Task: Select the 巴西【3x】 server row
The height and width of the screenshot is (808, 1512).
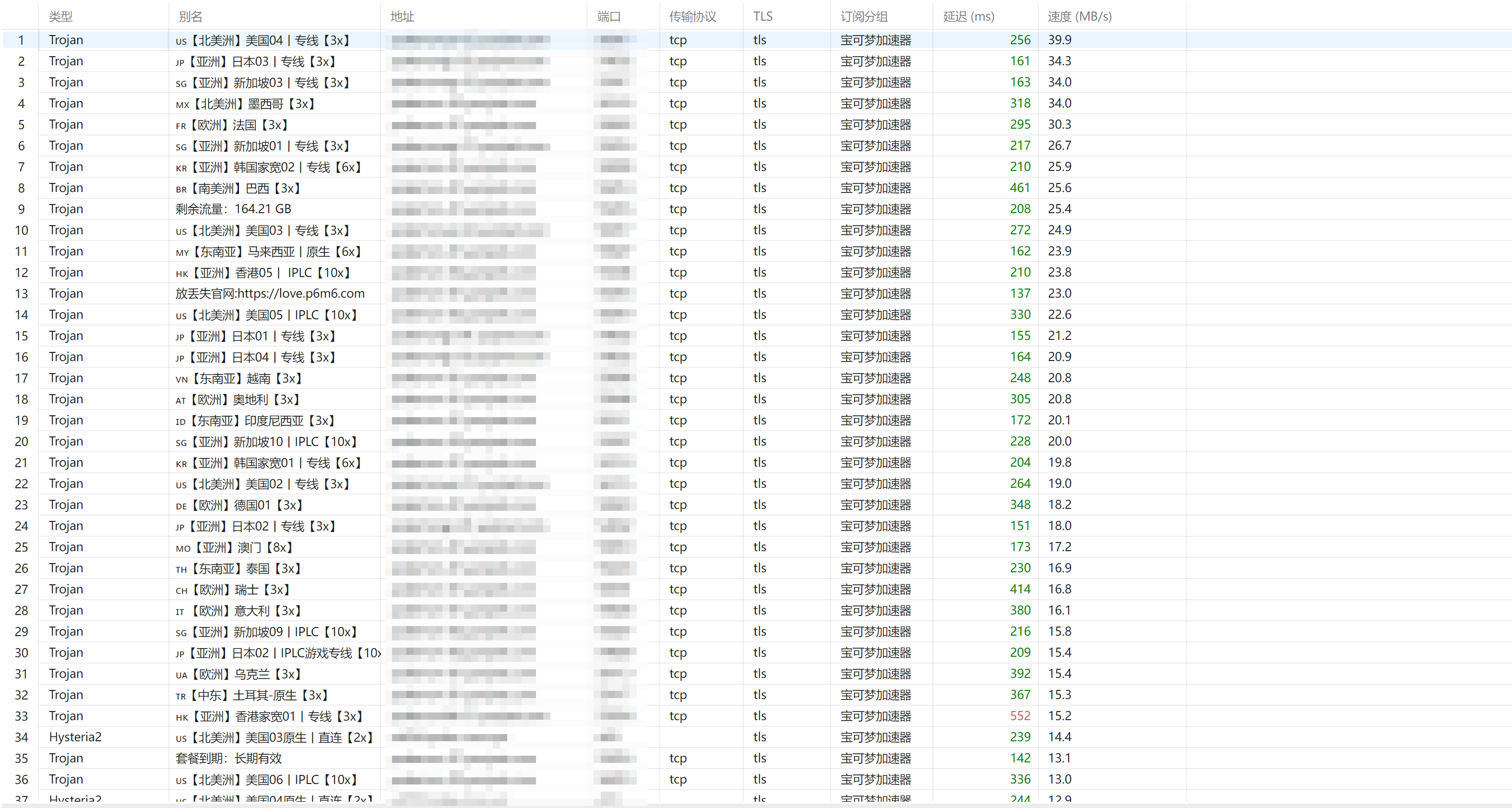Action: [756, 188]
